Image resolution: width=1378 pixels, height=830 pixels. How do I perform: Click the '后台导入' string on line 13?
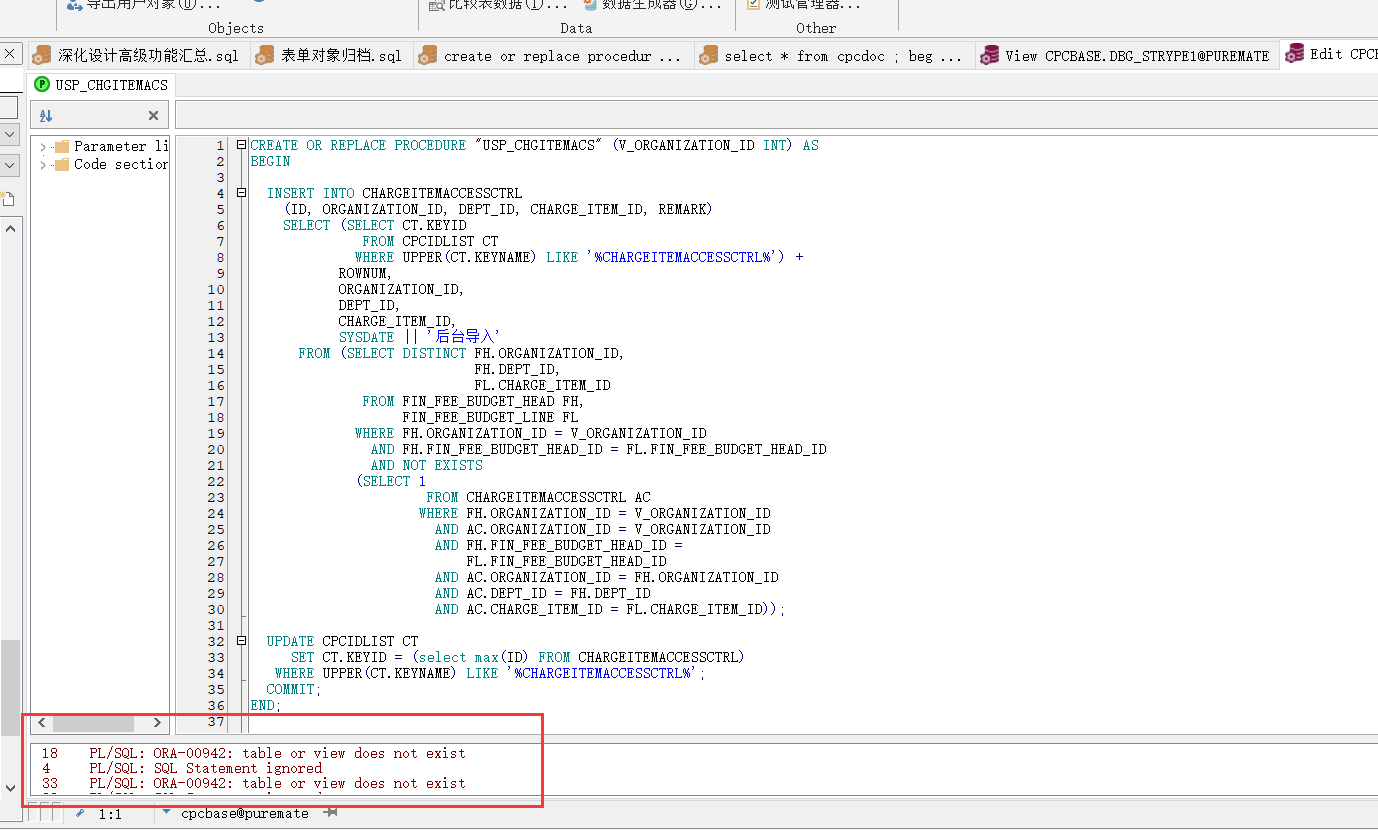tap(463, 337)
